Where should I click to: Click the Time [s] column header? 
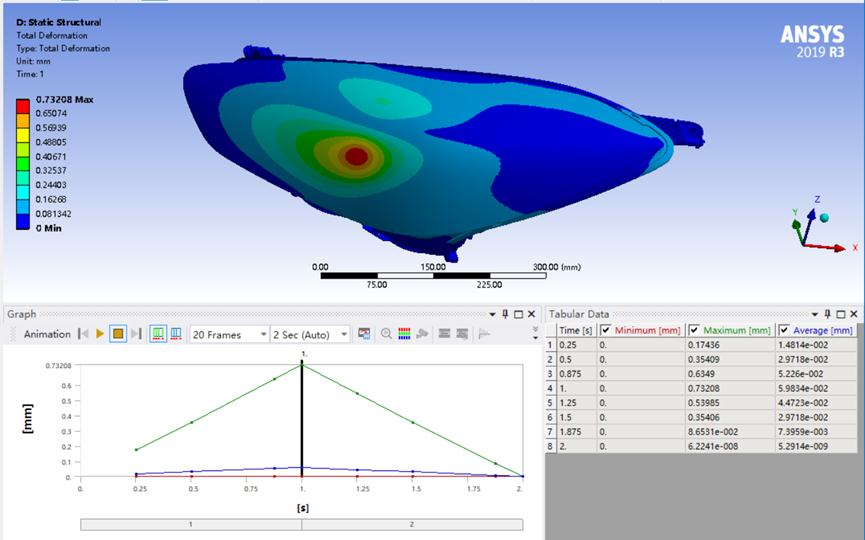576,330
